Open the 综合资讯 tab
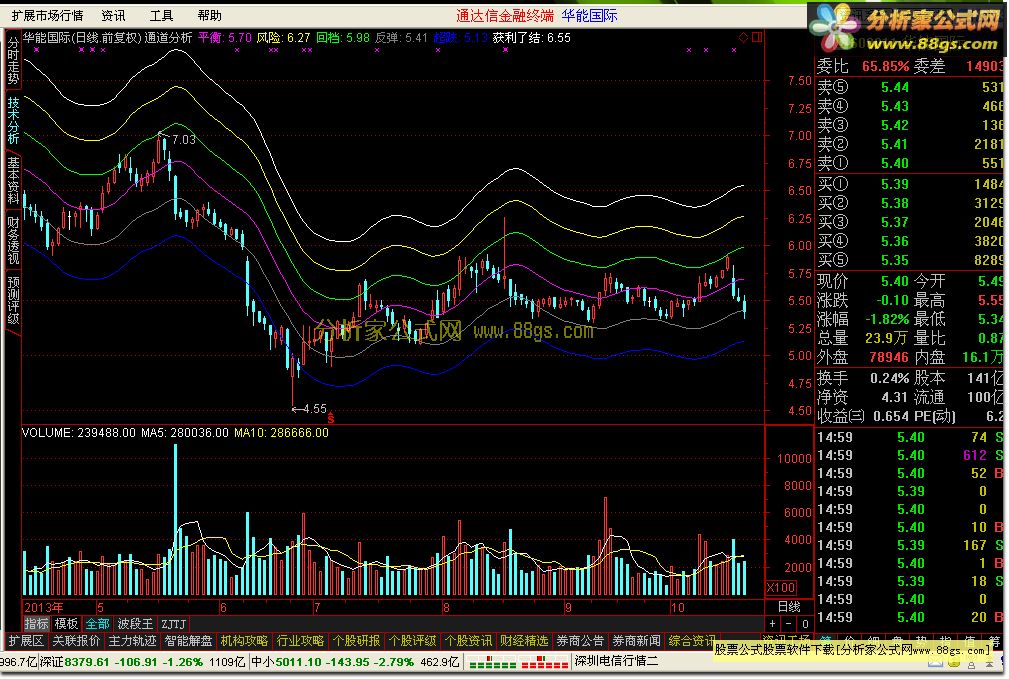Screen dimensions: 1009x679 point(691,641)
